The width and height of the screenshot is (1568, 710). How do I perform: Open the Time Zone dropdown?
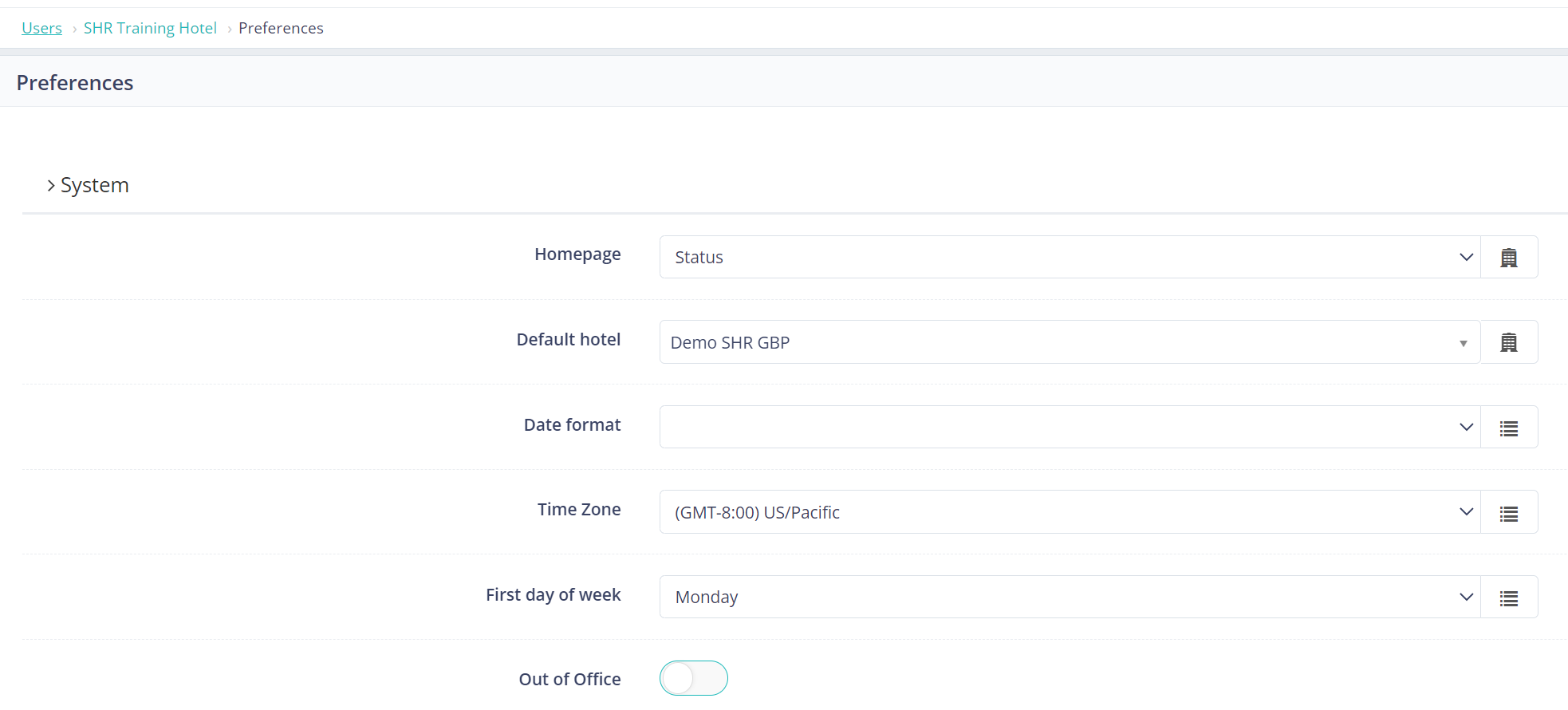tap(1070, 512)
